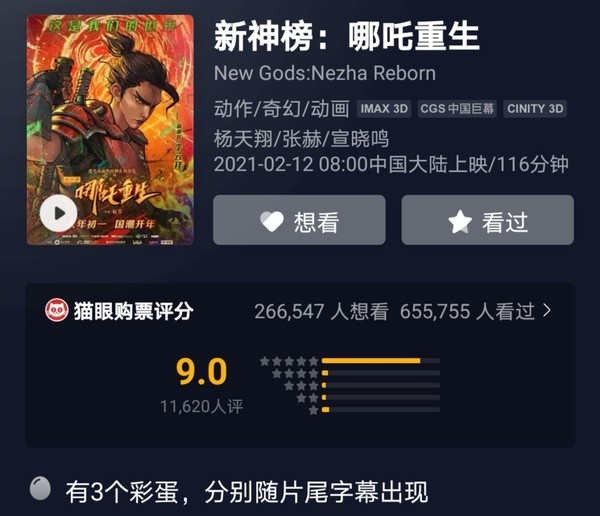Select the CINITY 3D format tag
This screenshot has height=516, width=600.
pos(535,109)
